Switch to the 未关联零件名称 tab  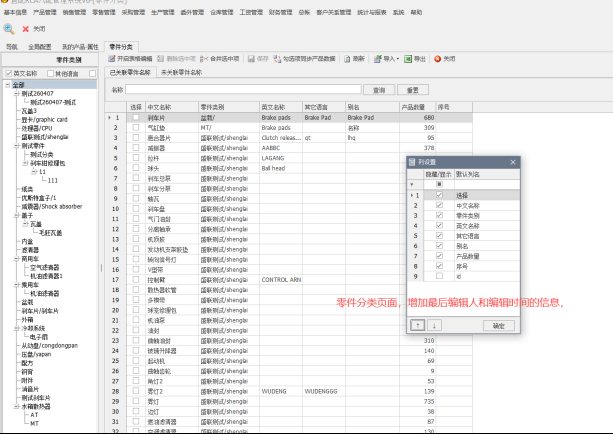coord(181,72)
